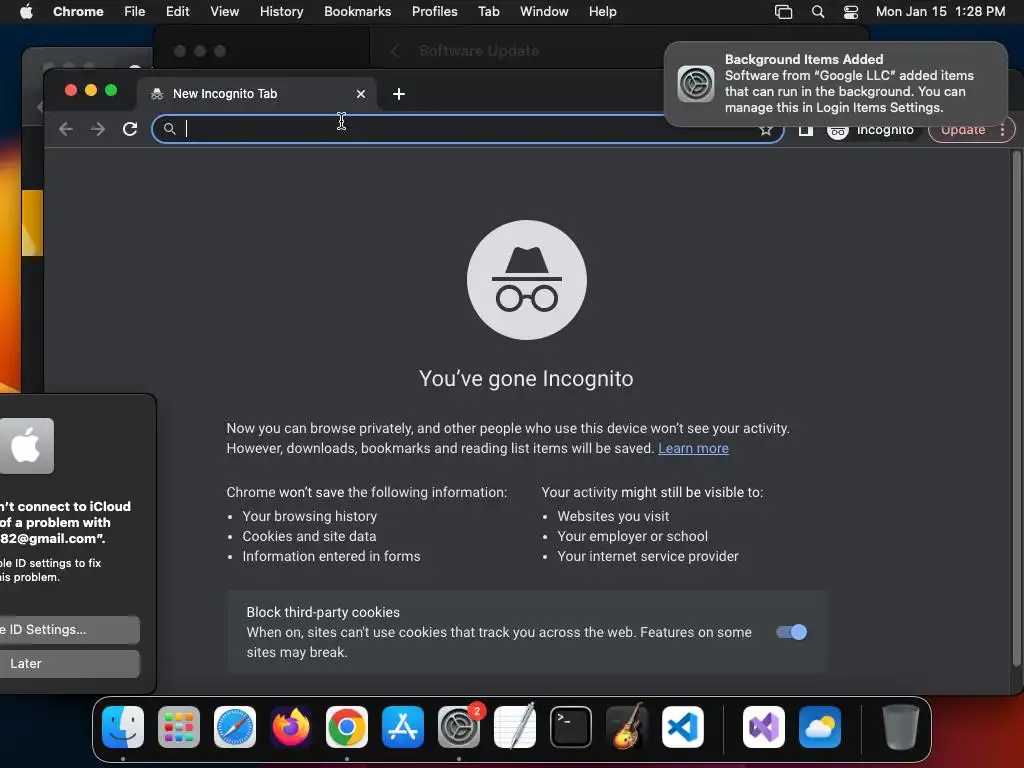Open the Window menu
The width and height of the screenshot is (1024, 768).
544,12
